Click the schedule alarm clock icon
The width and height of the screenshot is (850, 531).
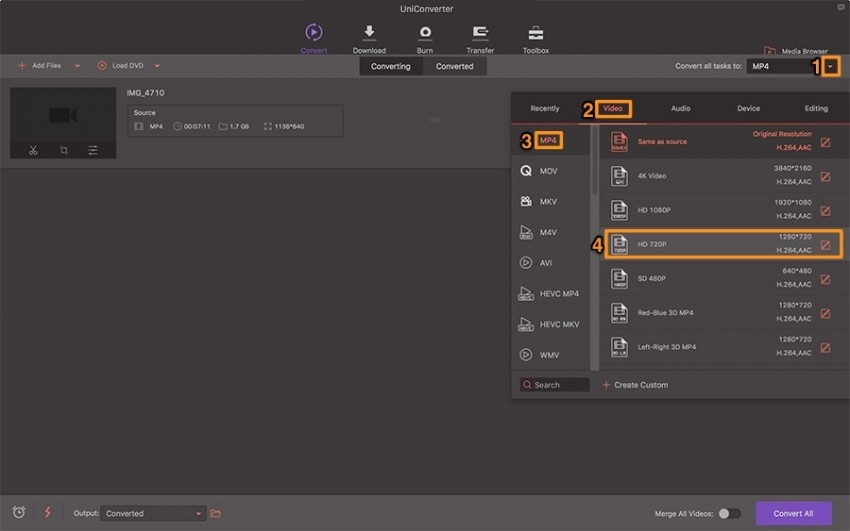[x=19, y=512]
